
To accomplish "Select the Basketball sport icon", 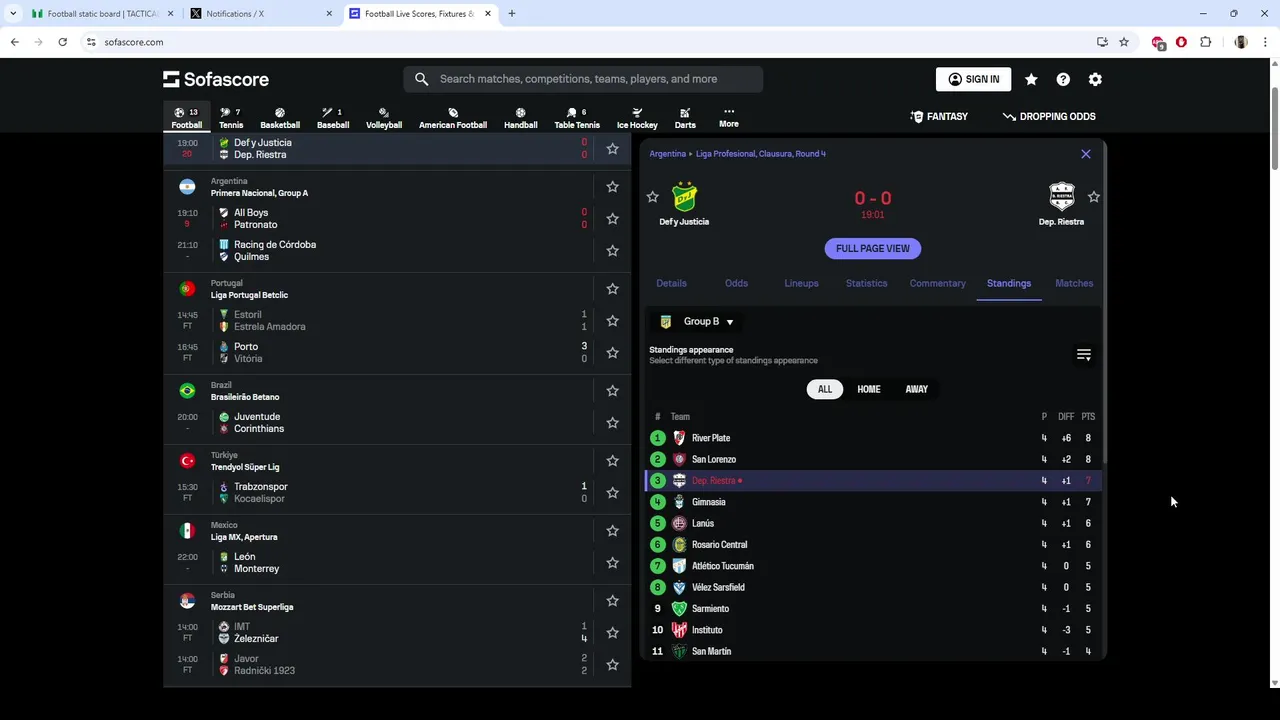I will click(280, 118).
